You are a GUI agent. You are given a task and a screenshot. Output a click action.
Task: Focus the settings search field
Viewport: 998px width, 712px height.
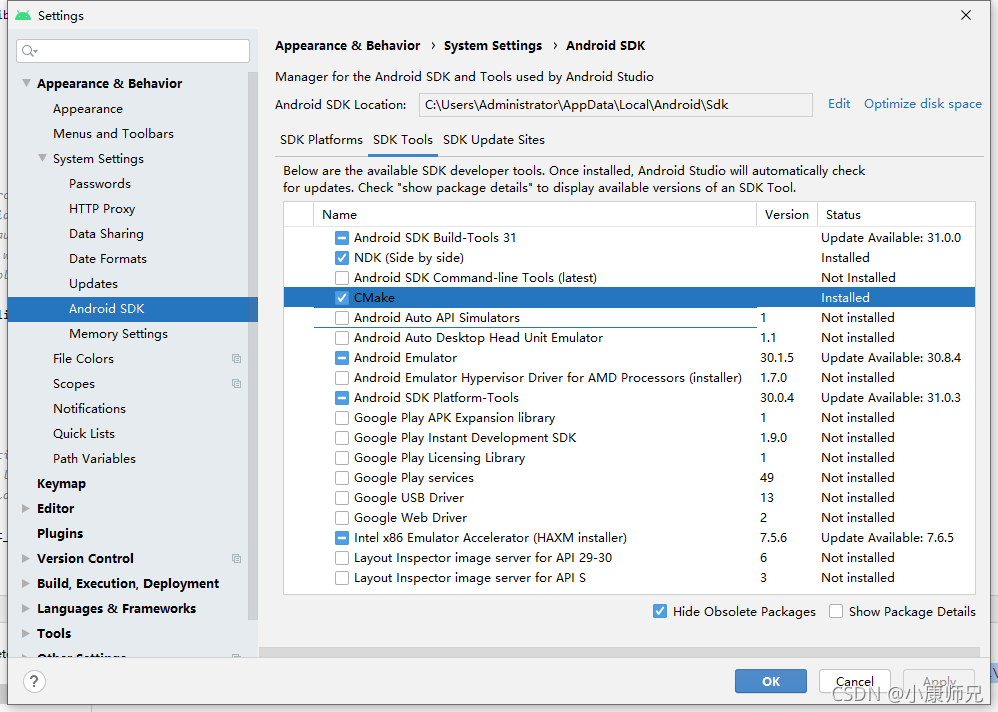(133, 51)
